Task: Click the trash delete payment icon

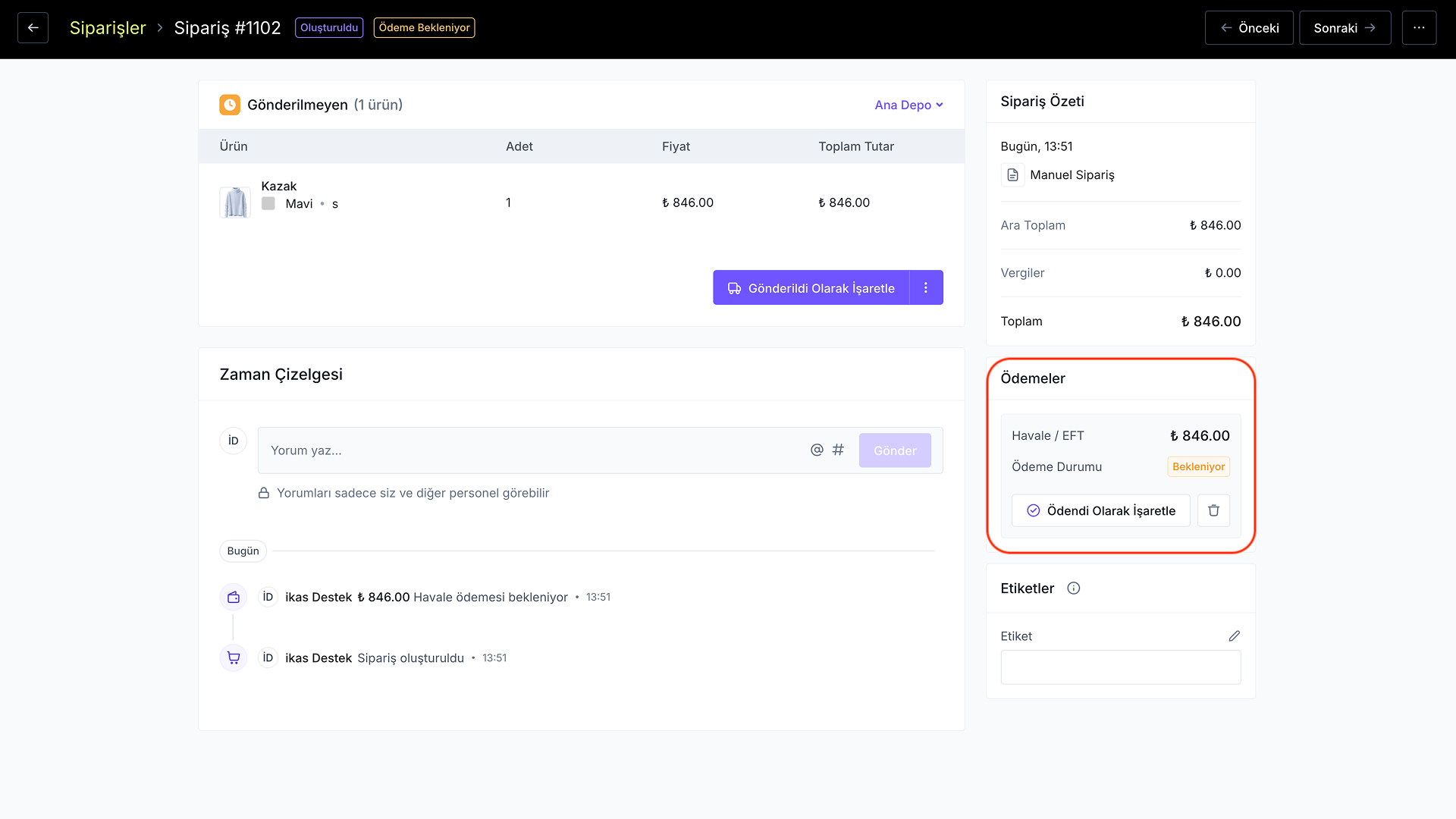Action: 1213,510
